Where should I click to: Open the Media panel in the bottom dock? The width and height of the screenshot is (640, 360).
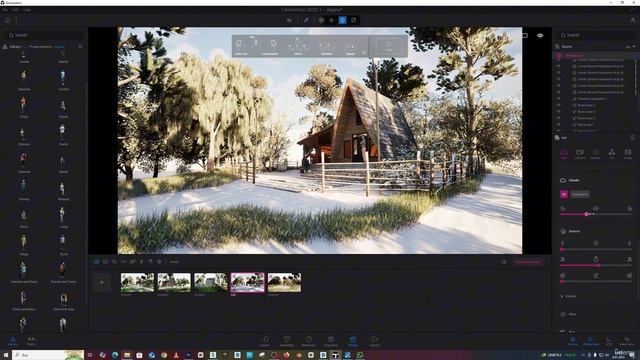[353, 341]
